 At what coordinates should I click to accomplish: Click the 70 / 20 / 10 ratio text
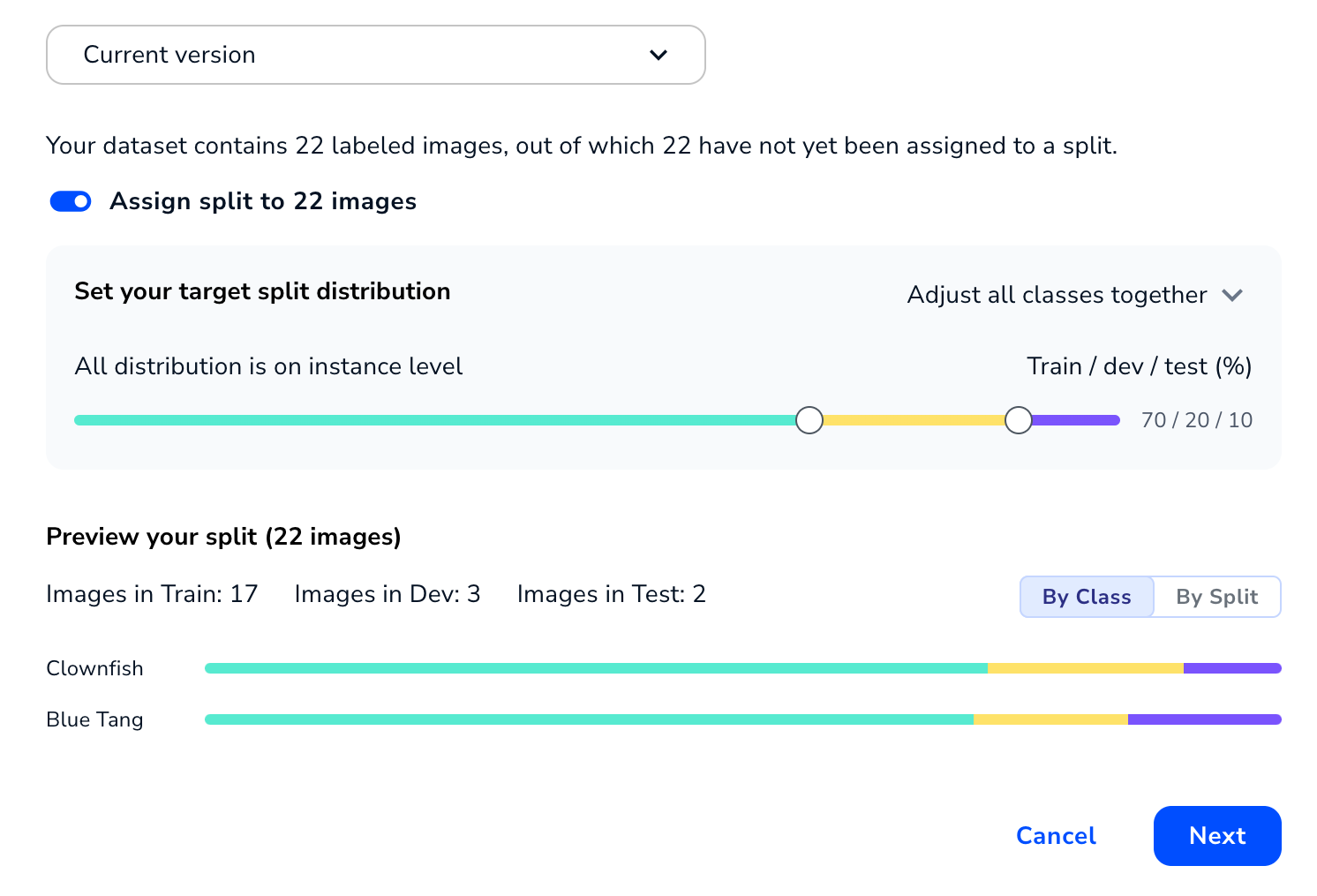pyautogui.click(x=1197, y=419)
